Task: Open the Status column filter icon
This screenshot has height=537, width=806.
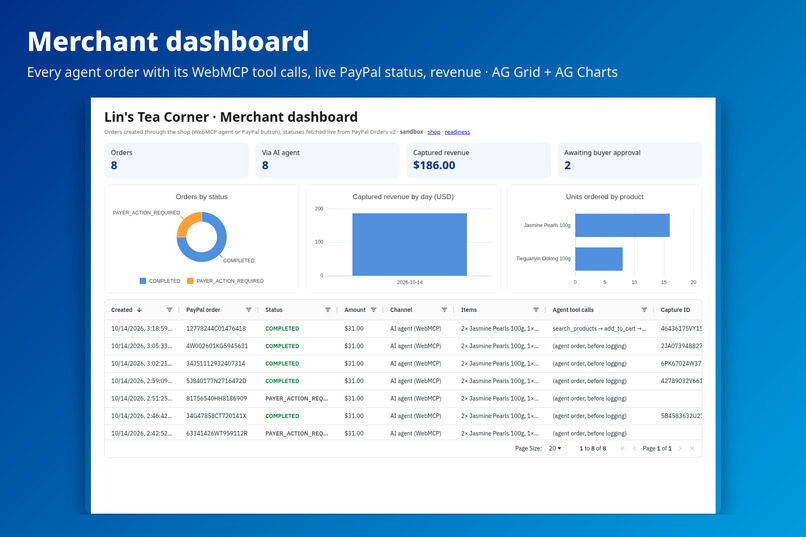Action: [x=327, y=310]
